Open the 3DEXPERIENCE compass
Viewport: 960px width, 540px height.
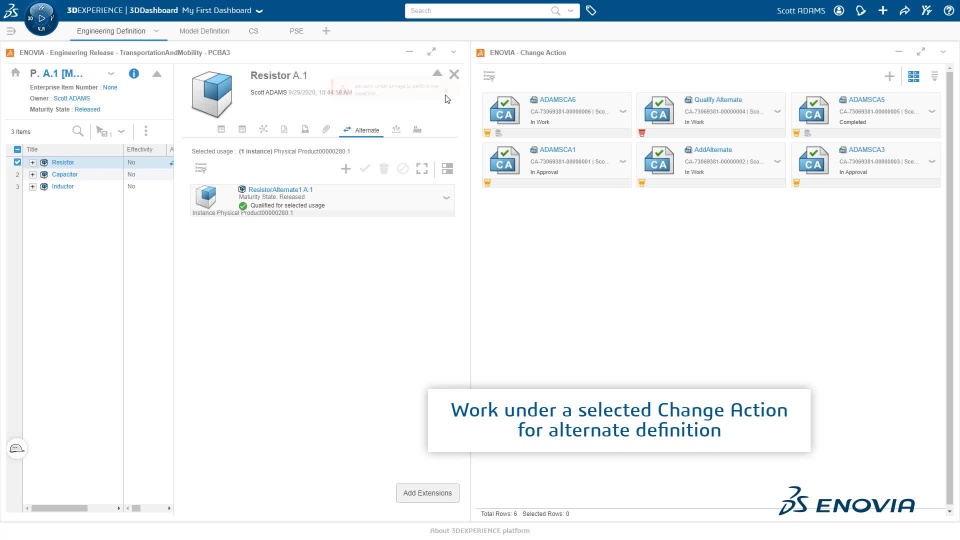tap(42, 18)
